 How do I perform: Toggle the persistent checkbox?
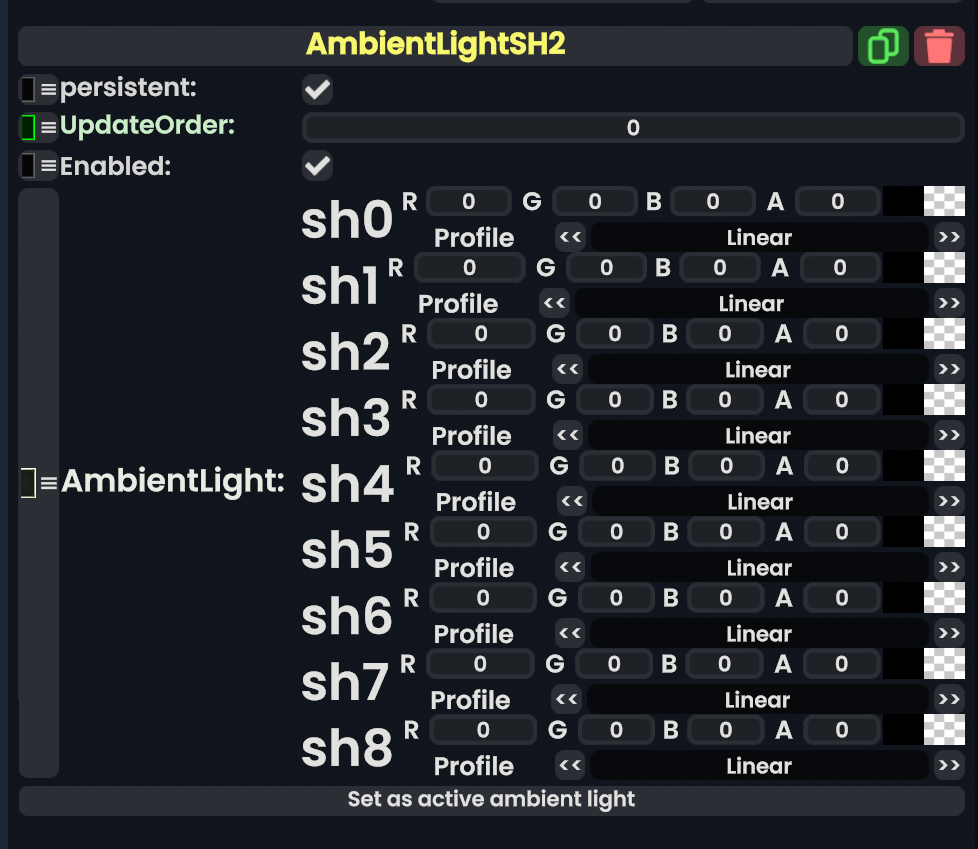click(x=318, y=90)
